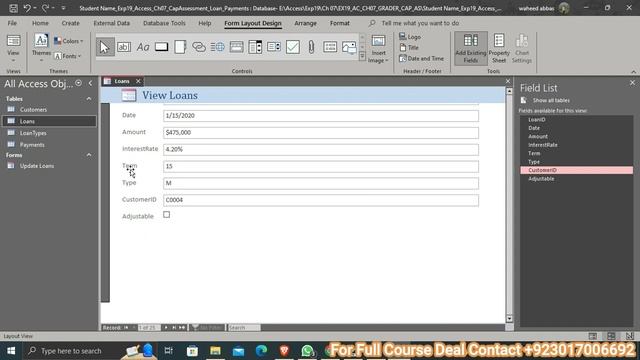Pick the Combo Box control icon
The height and width of the screenshot is (360, 640).
[255, 47]
